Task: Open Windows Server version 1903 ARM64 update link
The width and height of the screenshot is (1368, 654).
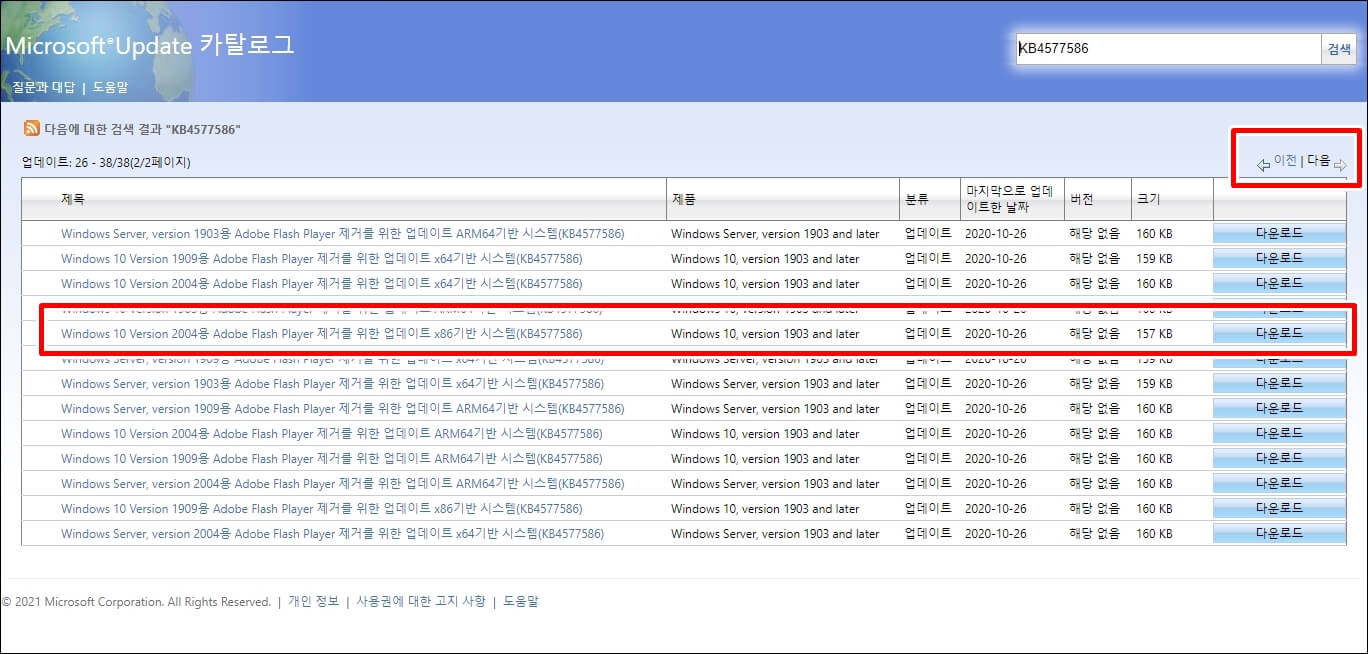Action: click(x=342, y=233)
